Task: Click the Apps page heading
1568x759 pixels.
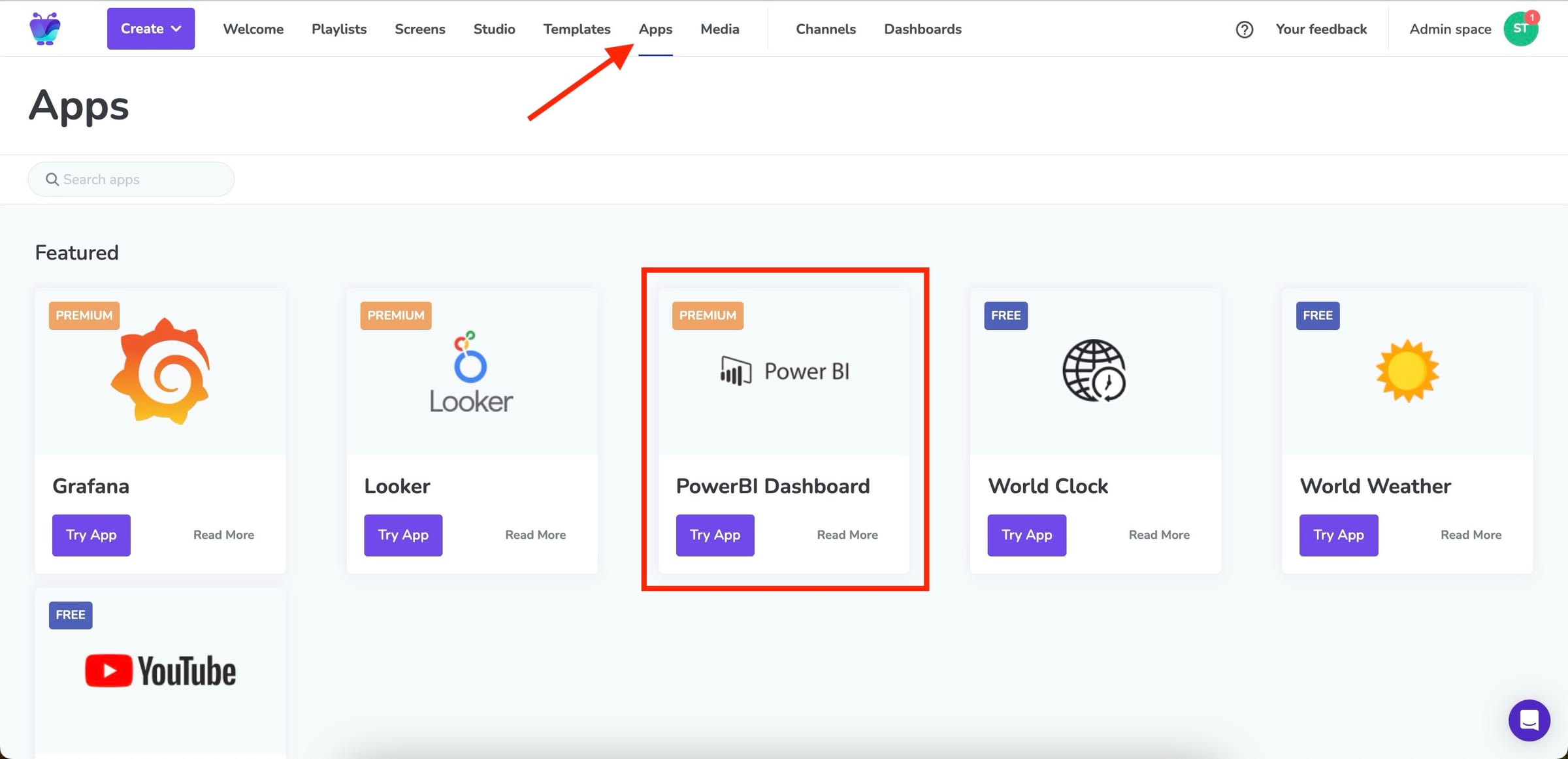Action: (x=79, y=106)
